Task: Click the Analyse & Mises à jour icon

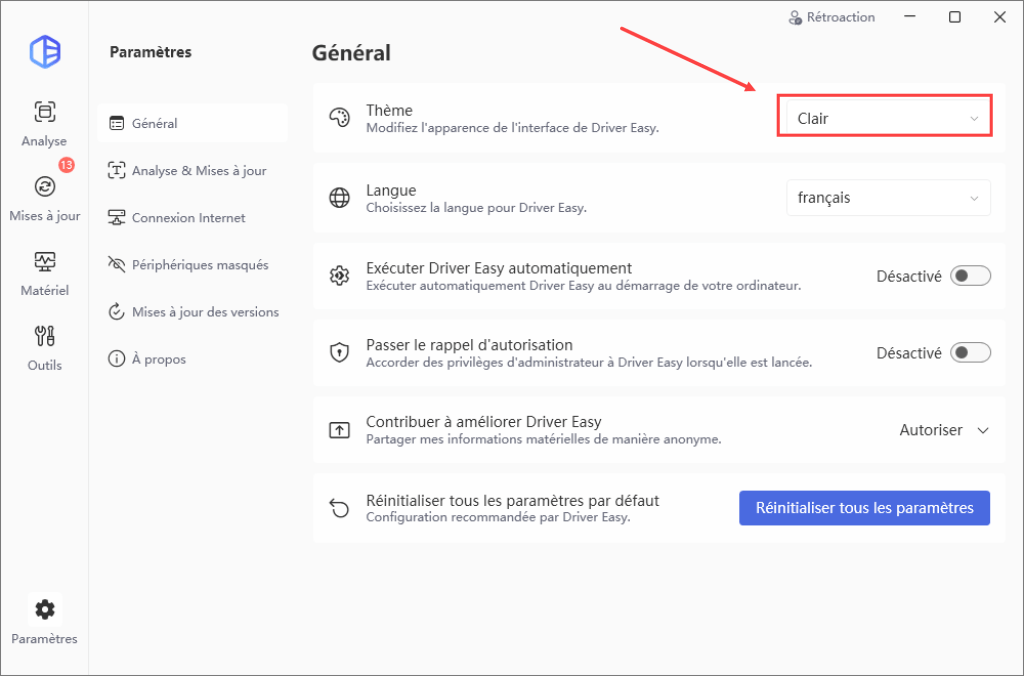Action: [x=116, y=170]
